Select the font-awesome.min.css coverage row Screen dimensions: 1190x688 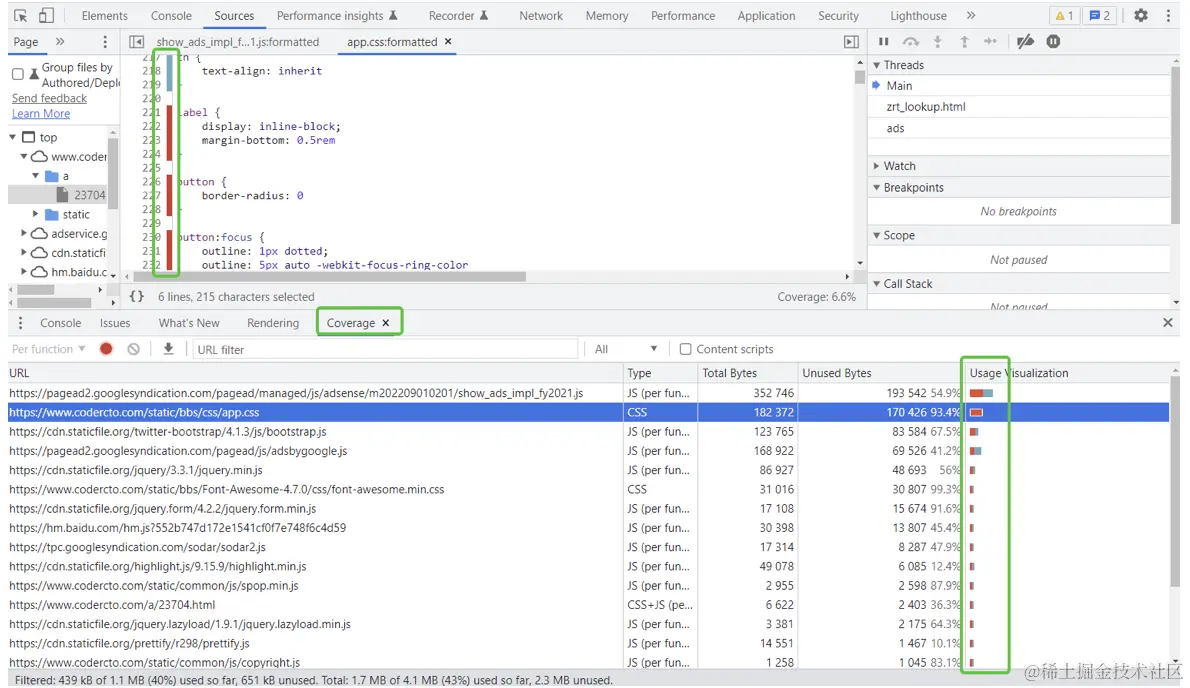click(588, 489)
